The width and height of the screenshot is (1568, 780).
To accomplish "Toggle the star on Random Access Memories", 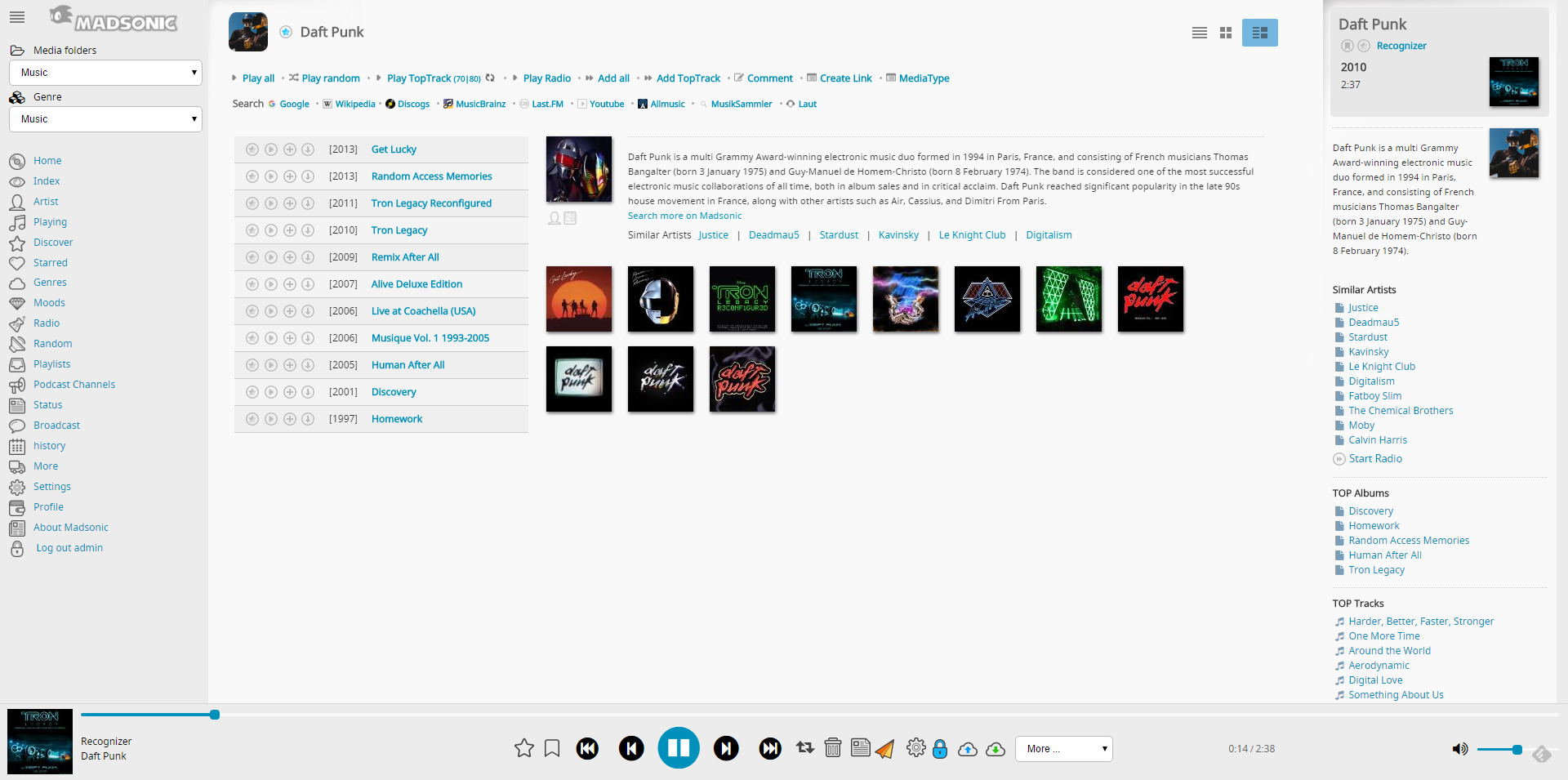I will [x=252, y=176].
